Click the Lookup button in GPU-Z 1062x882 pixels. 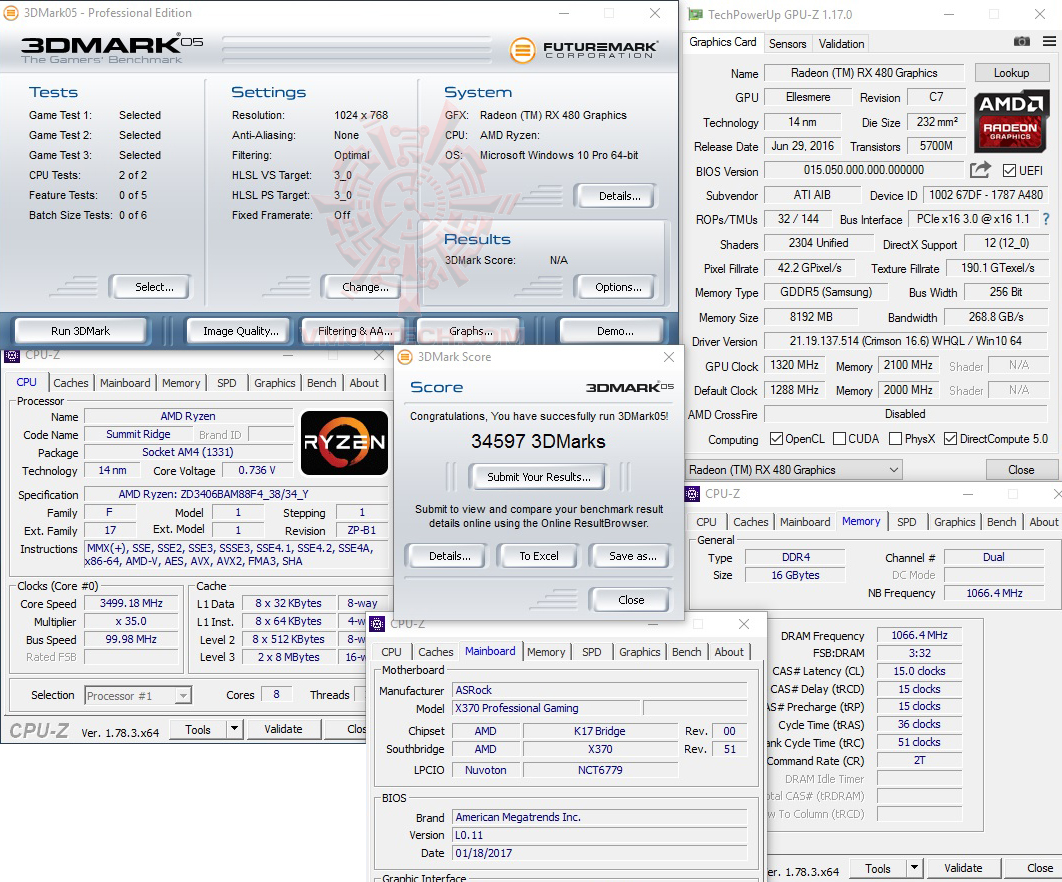point(1011,72)
